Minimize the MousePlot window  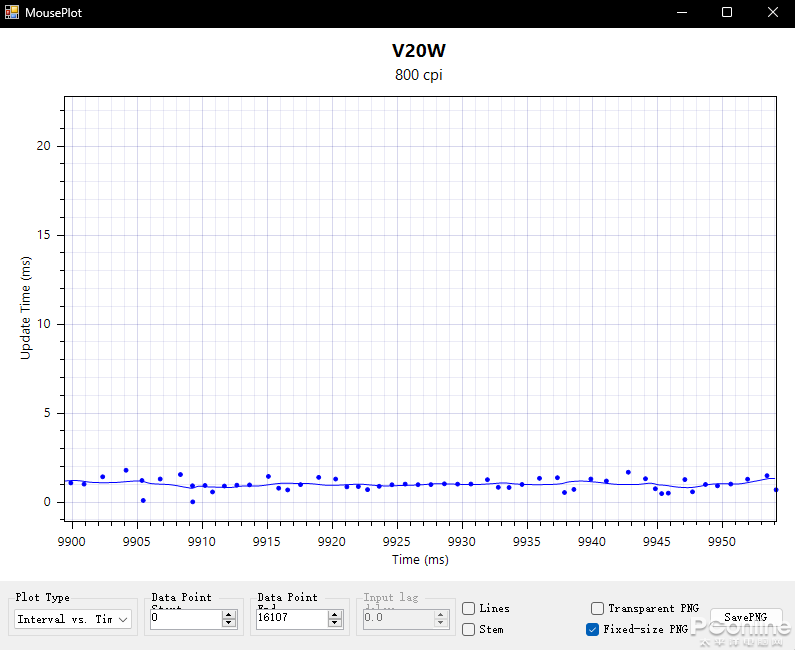(682, 12)
